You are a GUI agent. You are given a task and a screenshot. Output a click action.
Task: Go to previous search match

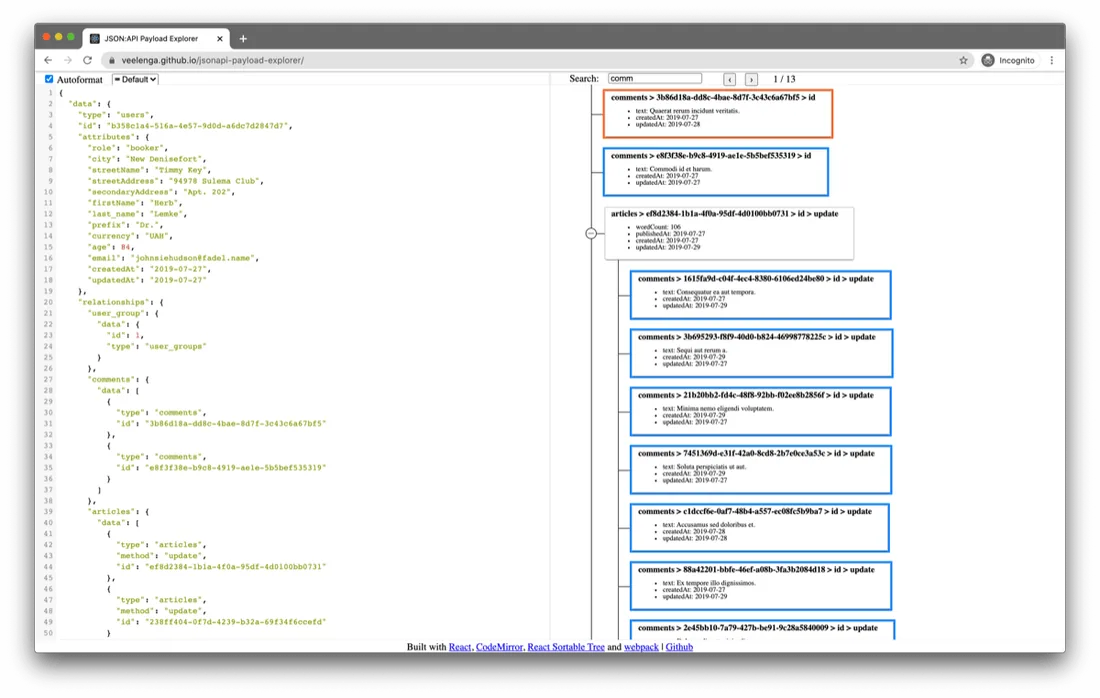(730, 79)
